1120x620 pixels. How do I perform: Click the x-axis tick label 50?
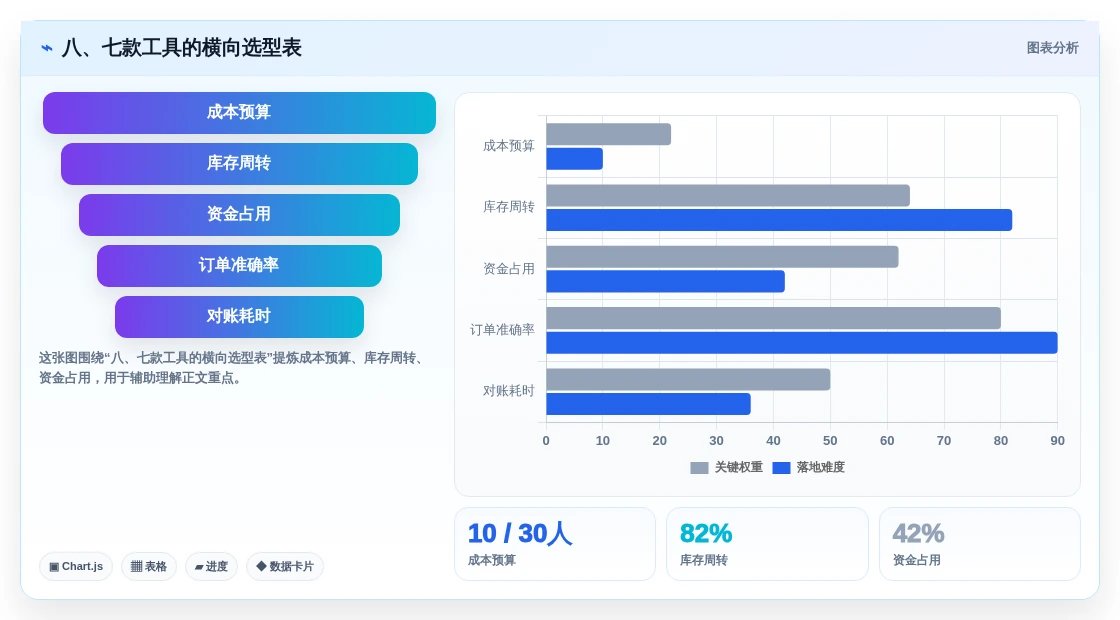pos(830,441)
